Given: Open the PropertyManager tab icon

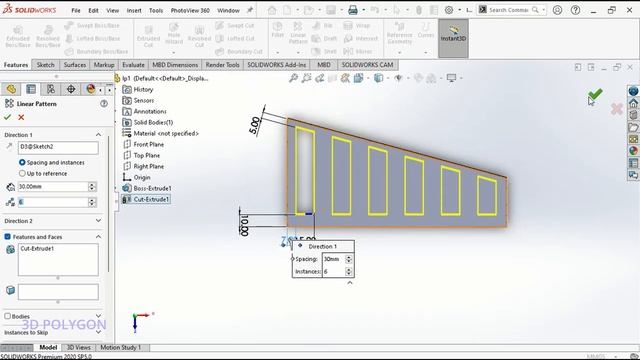Looking at the screenshot, I should click(x=31, y=89).
